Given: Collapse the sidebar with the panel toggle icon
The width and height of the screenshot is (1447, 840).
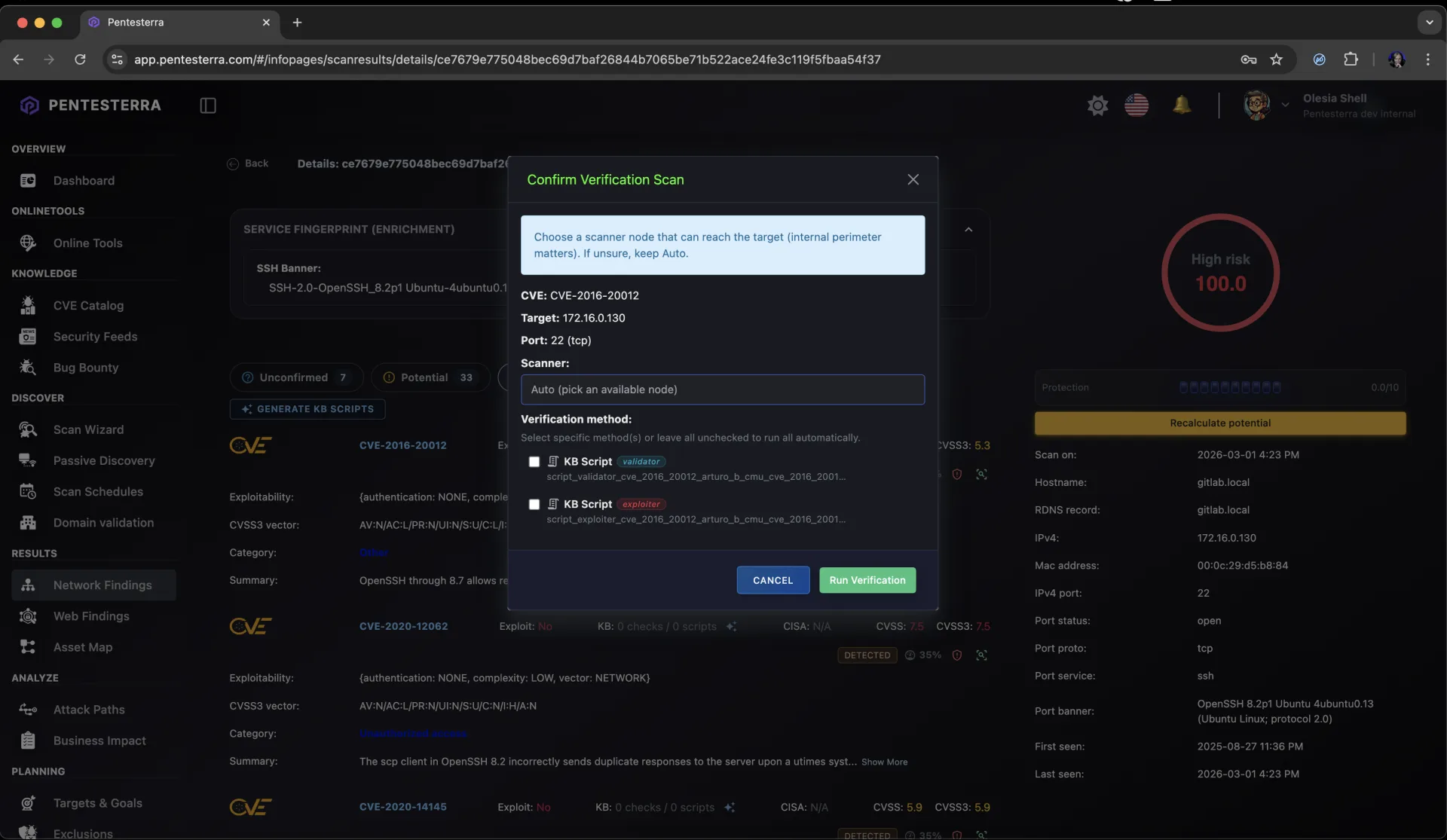Looking at the screenshot, I should pos(208,105).
